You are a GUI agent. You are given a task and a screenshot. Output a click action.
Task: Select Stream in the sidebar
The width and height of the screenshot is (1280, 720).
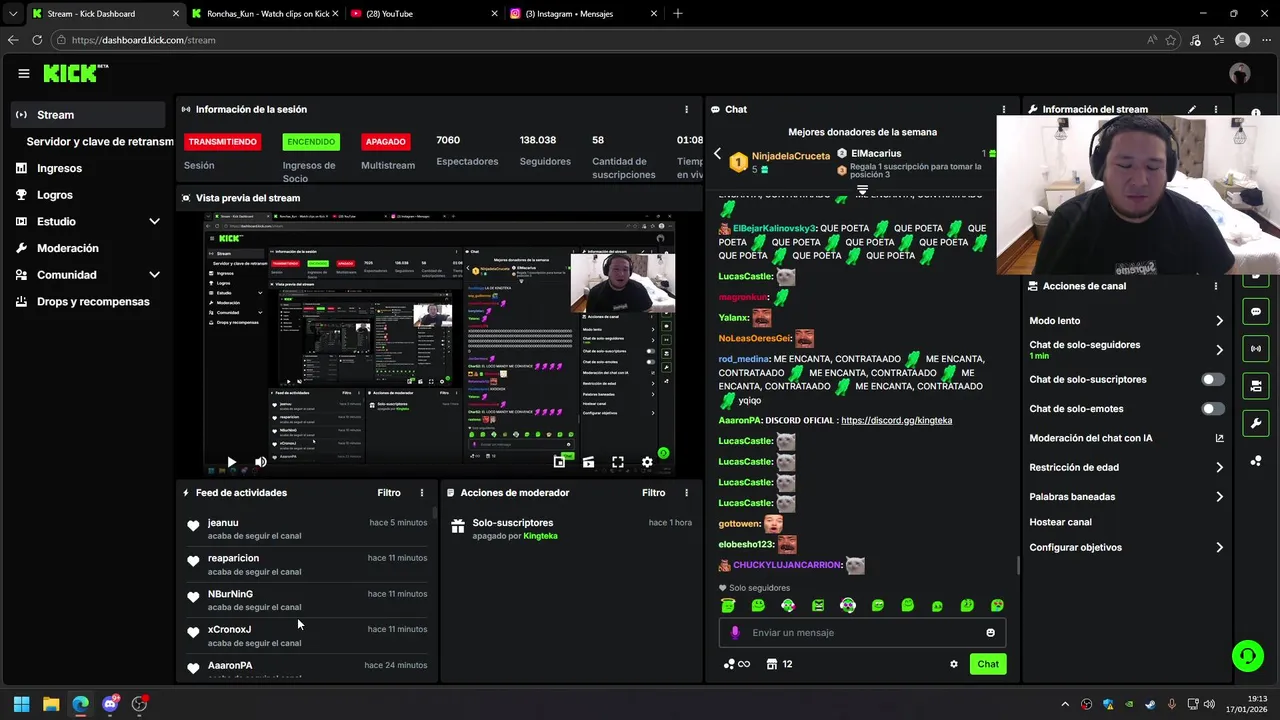88,115
